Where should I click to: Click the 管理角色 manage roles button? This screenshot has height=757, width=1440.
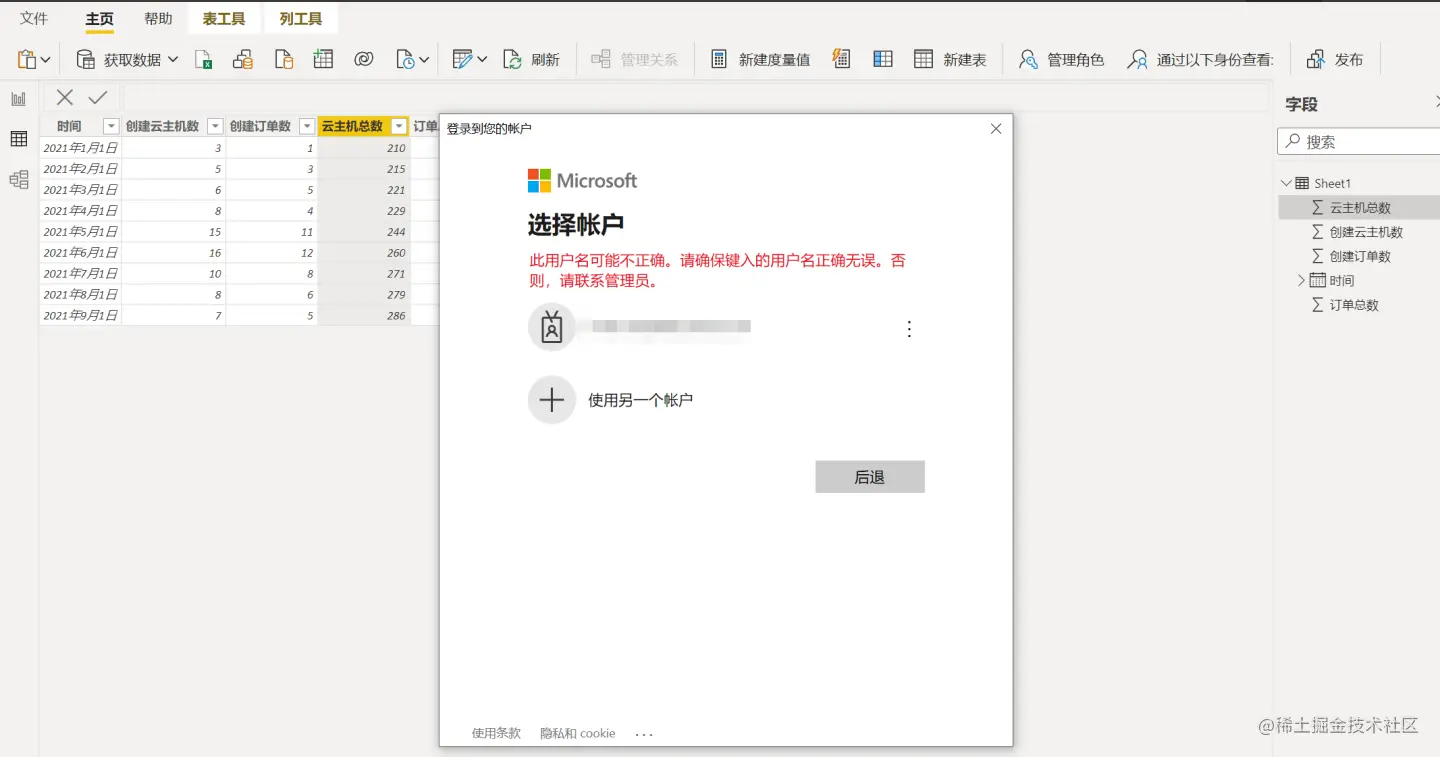(1061, 60)
